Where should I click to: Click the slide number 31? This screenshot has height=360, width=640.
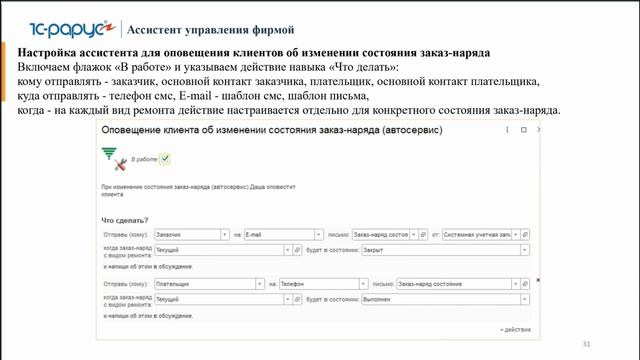586,344
